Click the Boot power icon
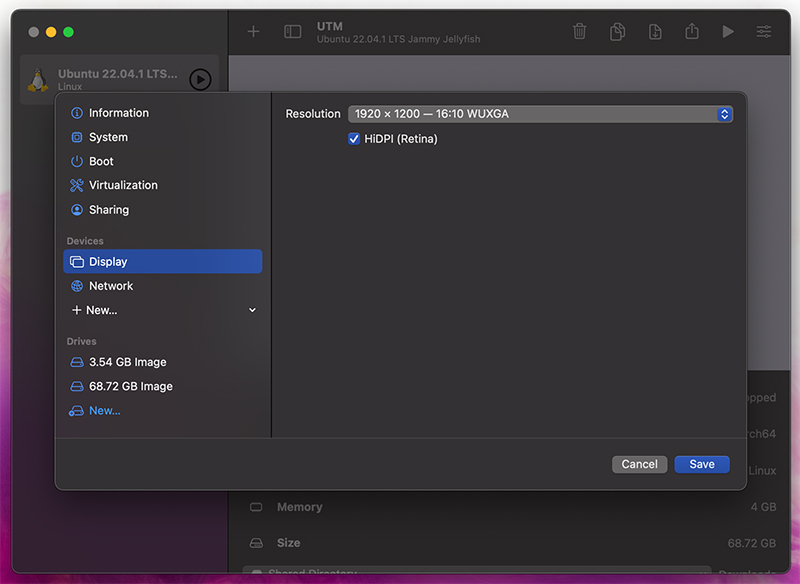The height and width of the screenshot is (584, 800). (x=77, y=161)
